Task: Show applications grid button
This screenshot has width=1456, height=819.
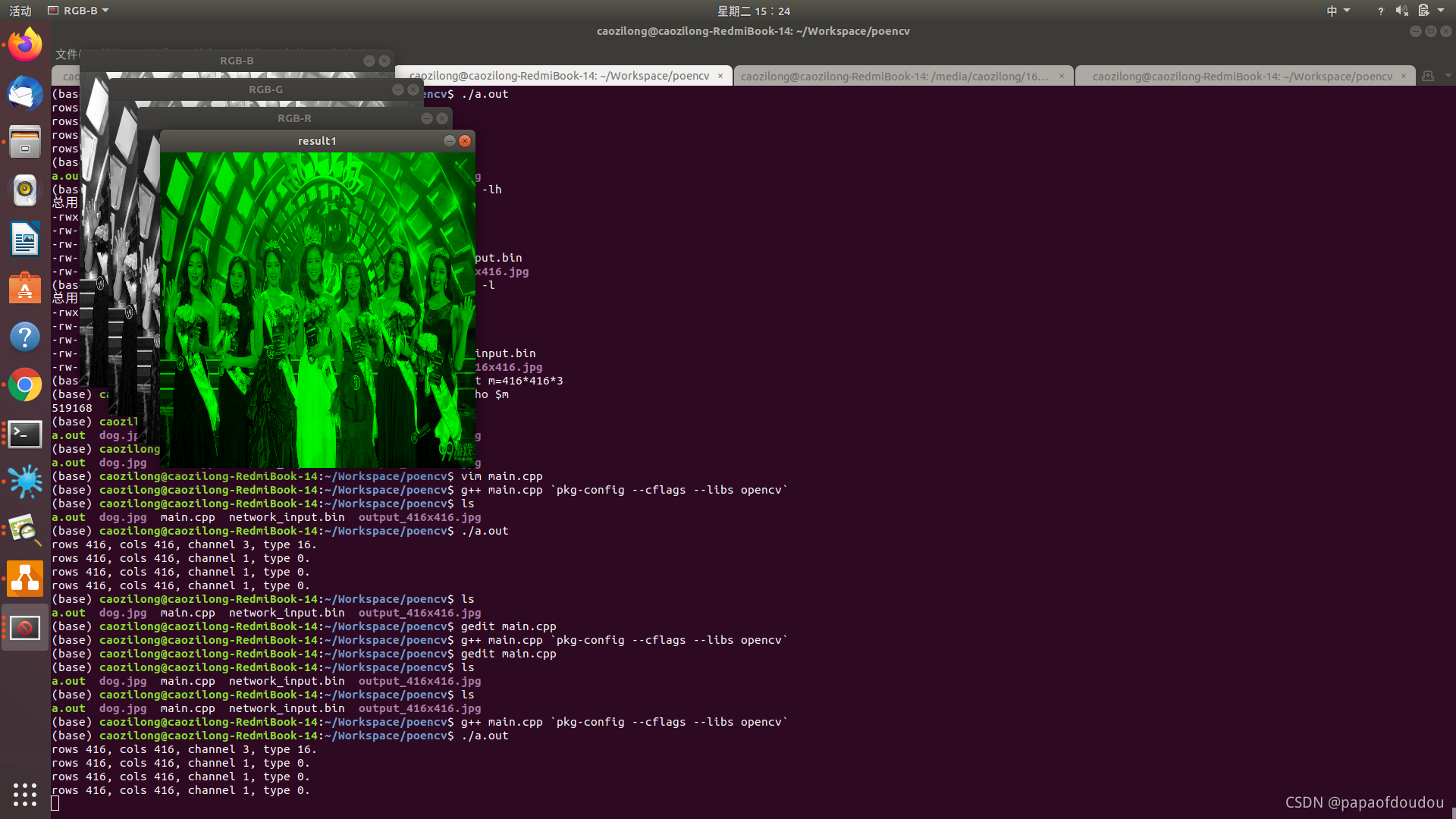Action: (x=25, y=794)
